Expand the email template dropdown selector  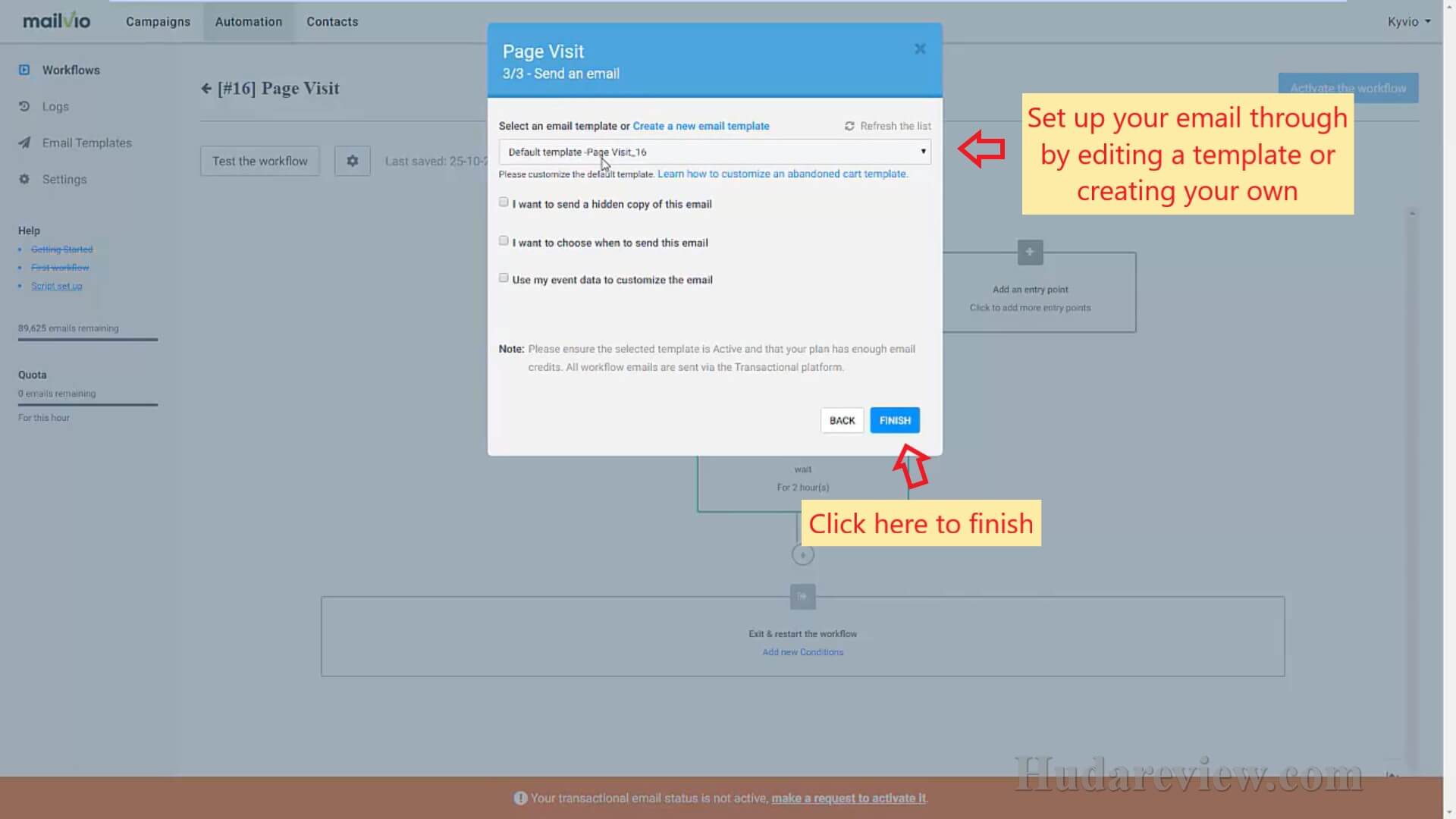coord(714,151)
